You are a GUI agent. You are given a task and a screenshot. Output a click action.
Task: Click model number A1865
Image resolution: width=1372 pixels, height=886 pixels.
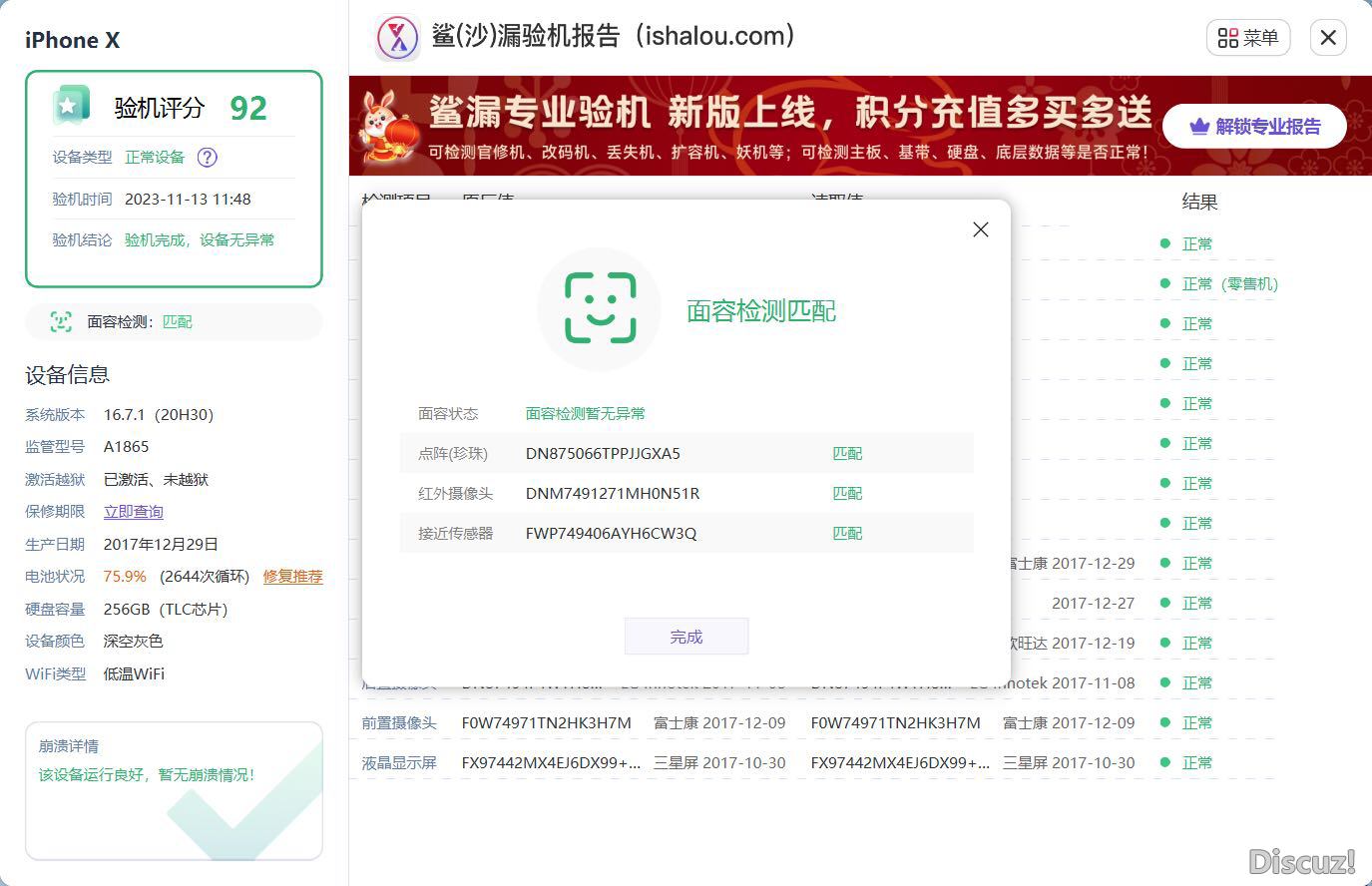click(127, 447)
